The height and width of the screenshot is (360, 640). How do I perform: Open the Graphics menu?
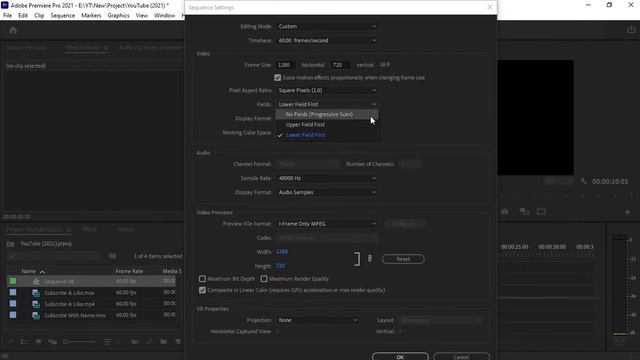(x=118, y=16)
